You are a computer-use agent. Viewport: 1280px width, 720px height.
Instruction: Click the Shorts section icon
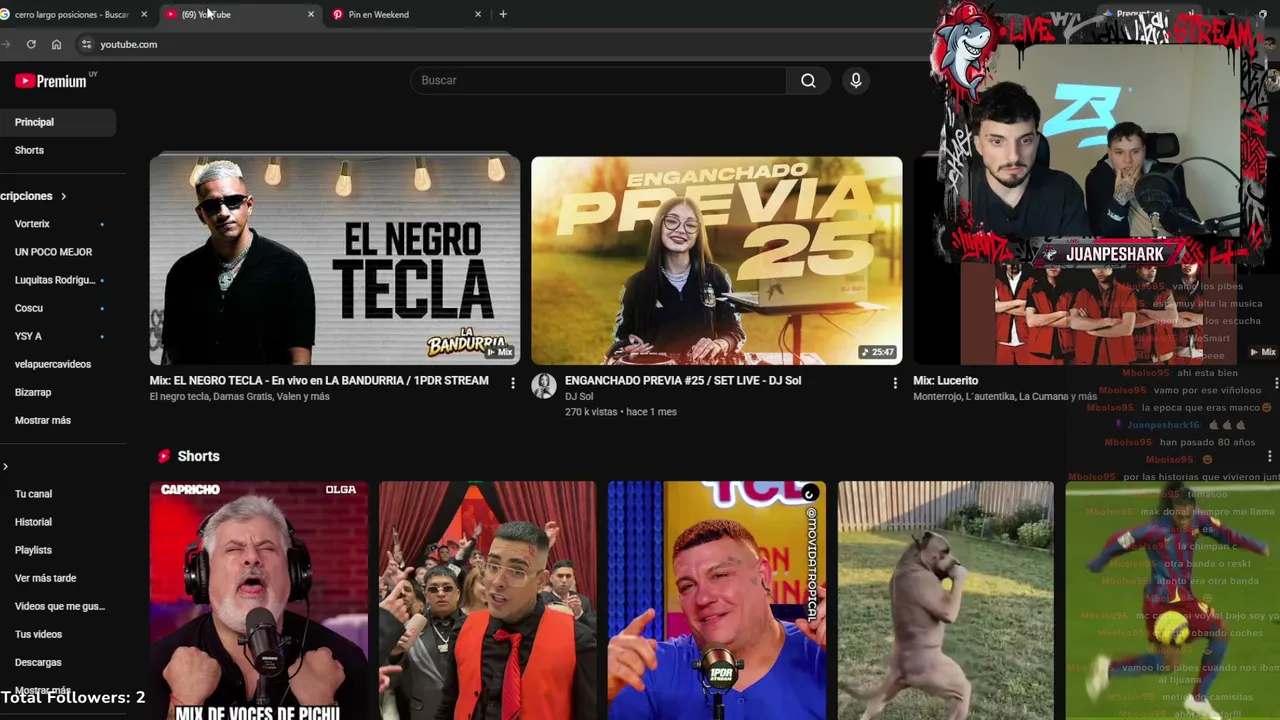coord(164,456)
